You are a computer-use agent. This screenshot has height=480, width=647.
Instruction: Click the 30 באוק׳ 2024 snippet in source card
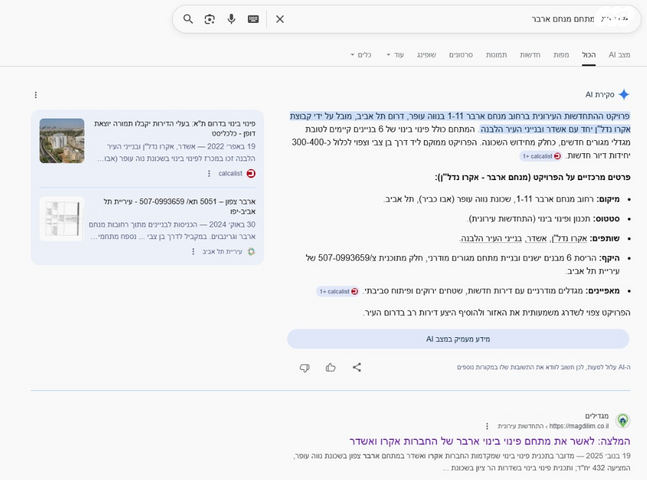click(x=172, y=230)
